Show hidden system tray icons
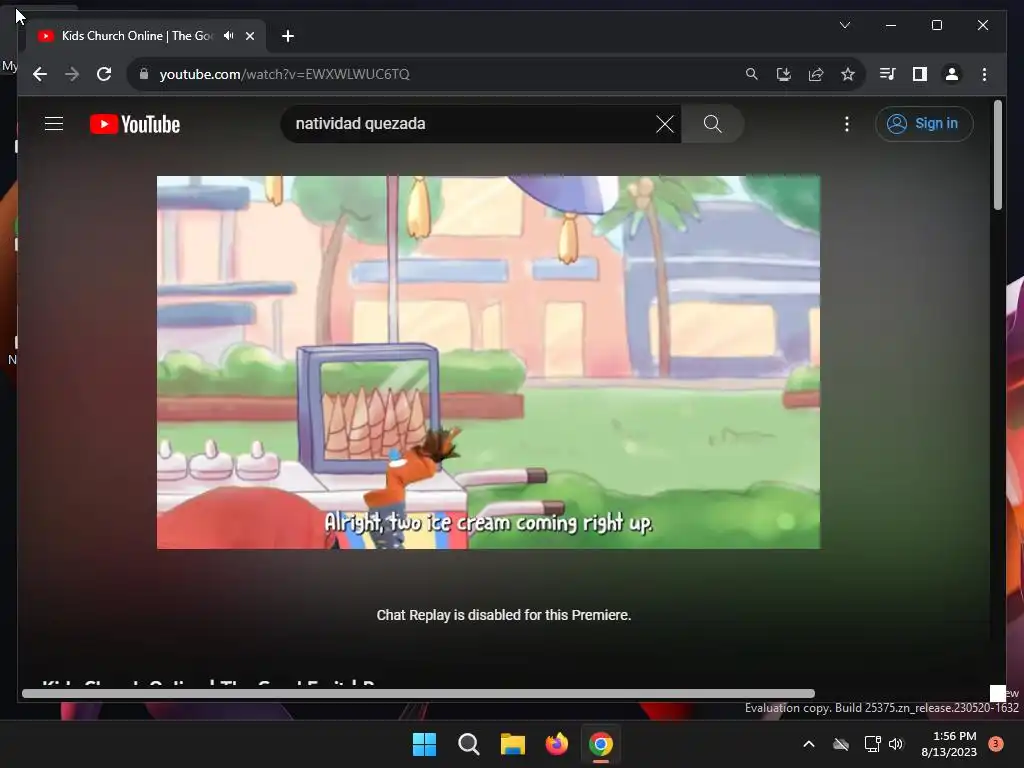Viewport: 1024px width, 768px height. pos(808,744)
